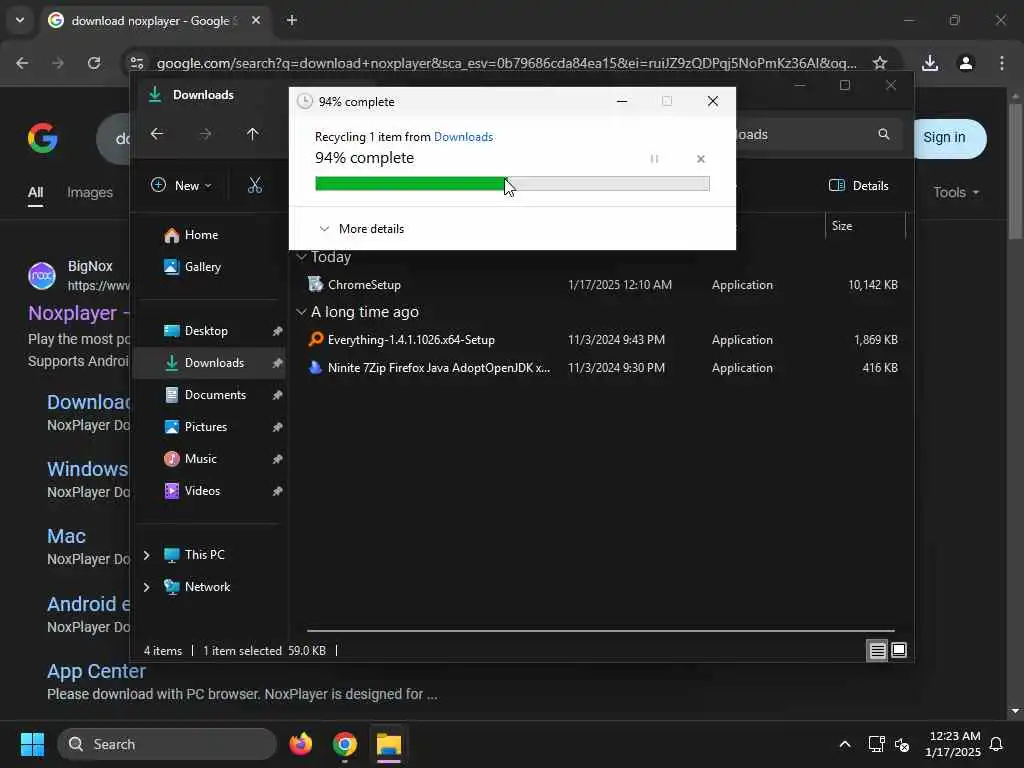The image size is (1024, 768).
Task: Cancel the recycling operation with the small X
Action: [701, 159]
